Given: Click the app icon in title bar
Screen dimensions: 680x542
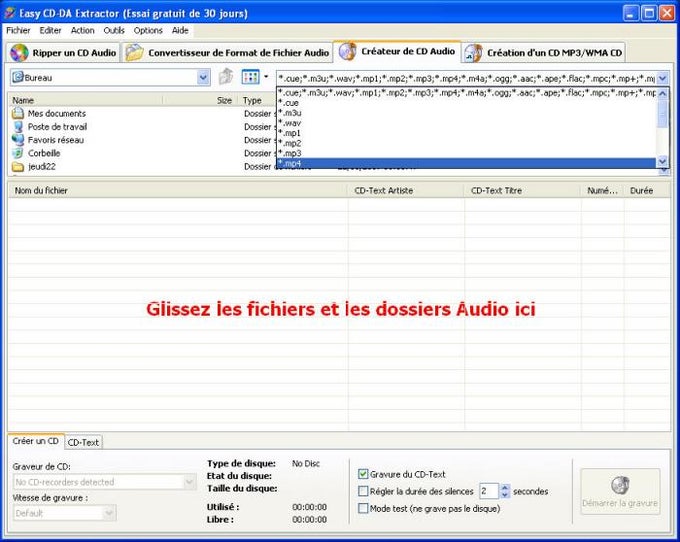Looking at the screenshot, I should click(10, 13).
